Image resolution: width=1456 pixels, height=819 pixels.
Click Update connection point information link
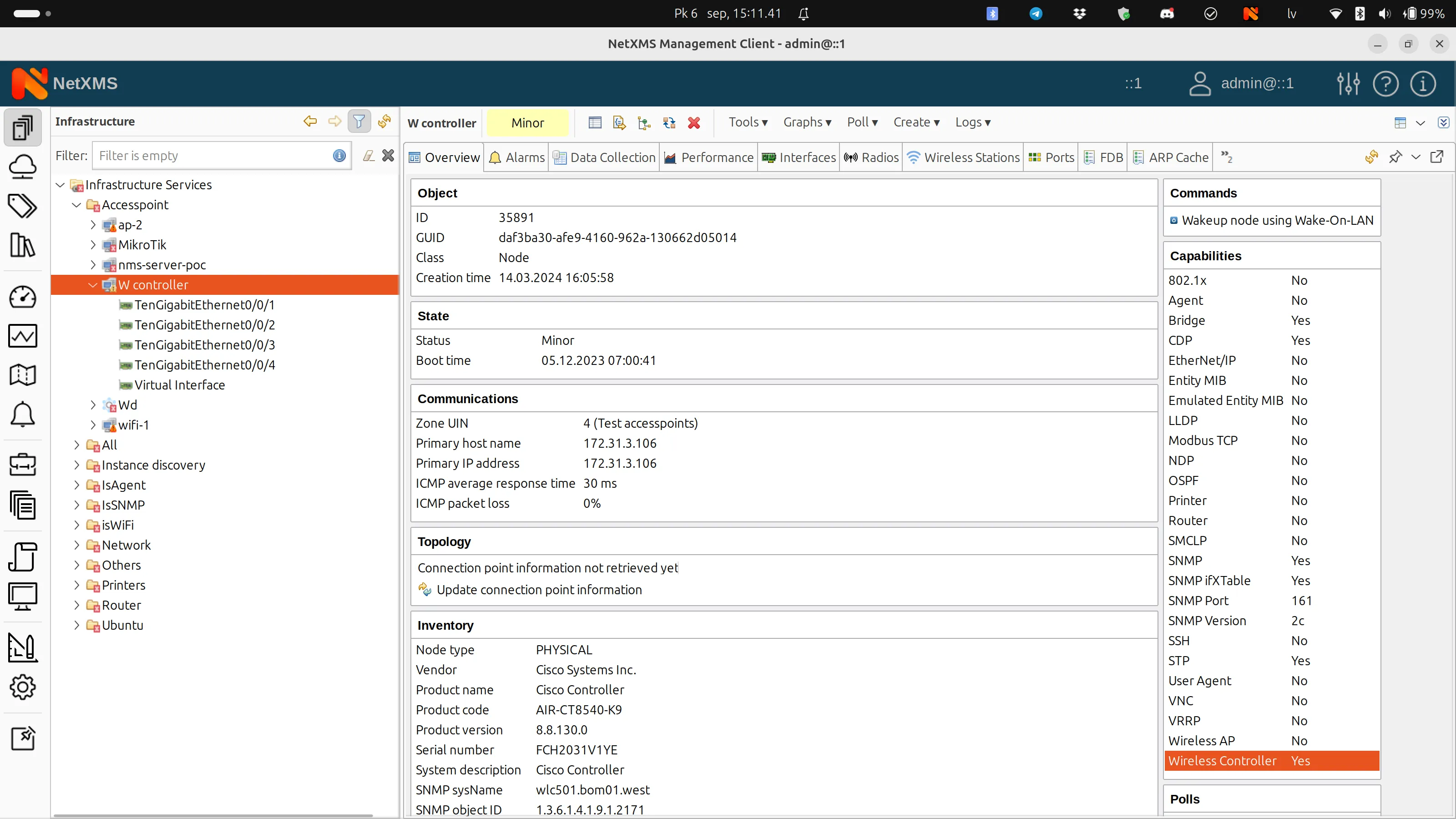tap(539, 590)
